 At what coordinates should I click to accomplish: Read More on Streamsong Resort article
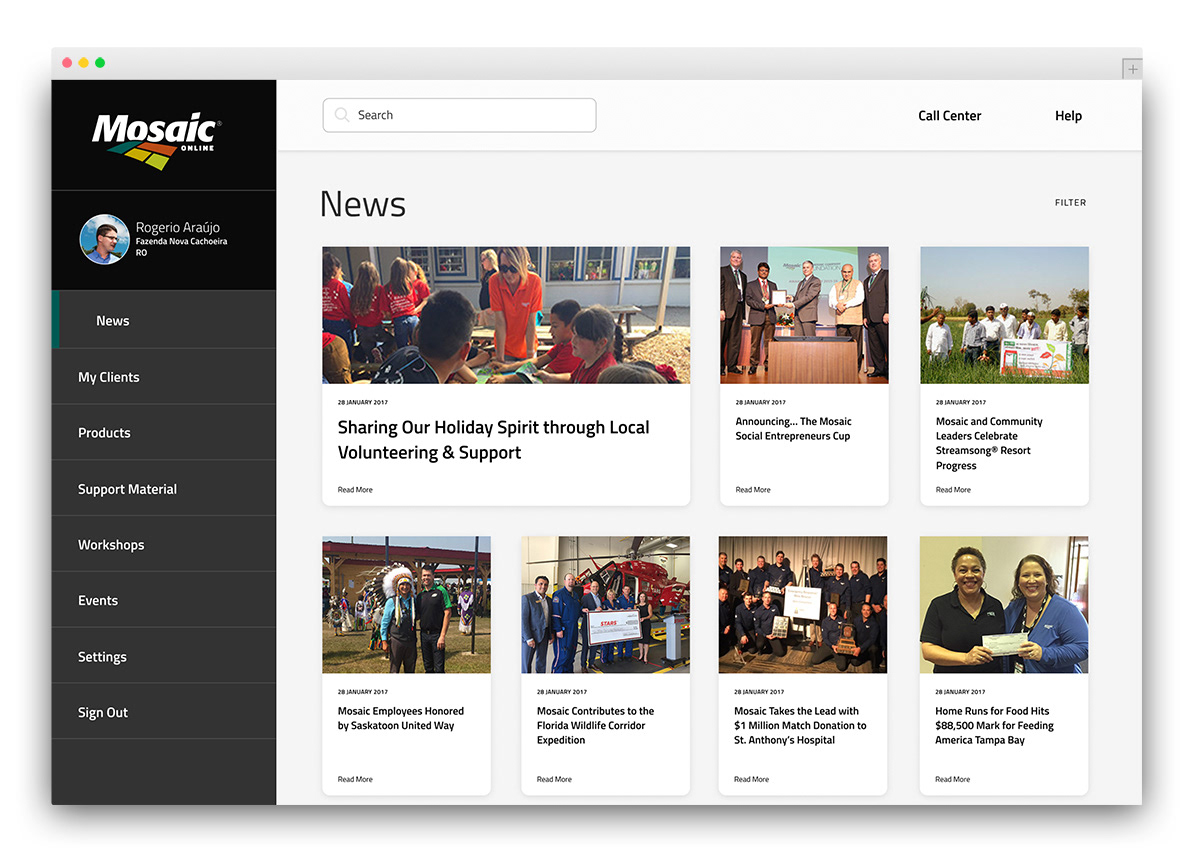tap(953, 490)
